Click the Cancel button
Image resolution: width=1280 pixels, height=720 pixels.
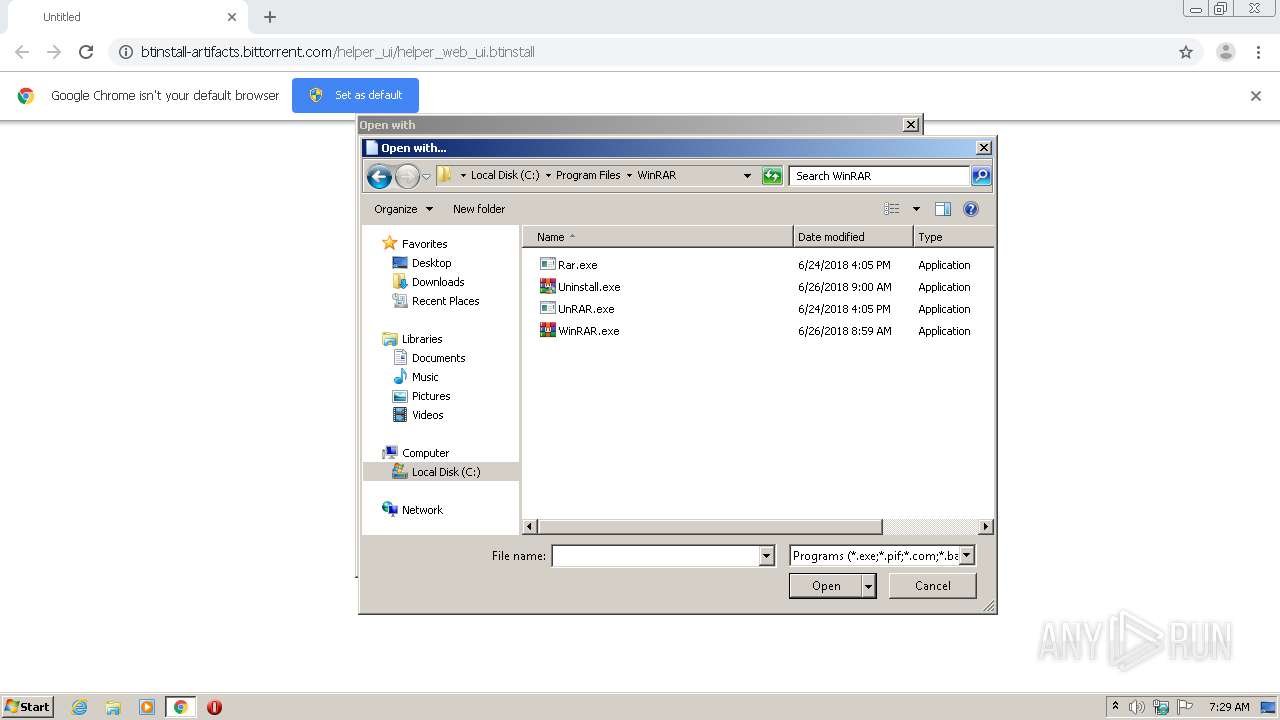(933, 586)
